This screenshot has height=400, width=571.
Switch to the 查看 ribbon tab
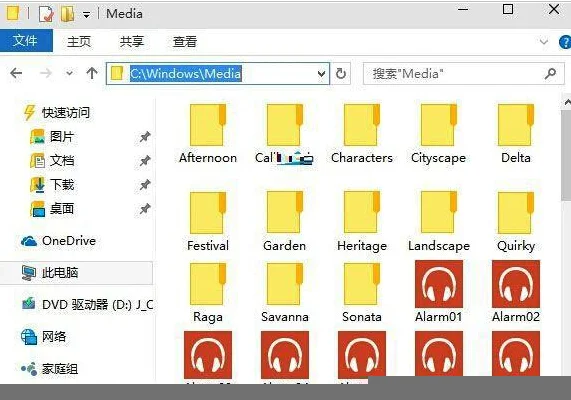pos(185,42)
